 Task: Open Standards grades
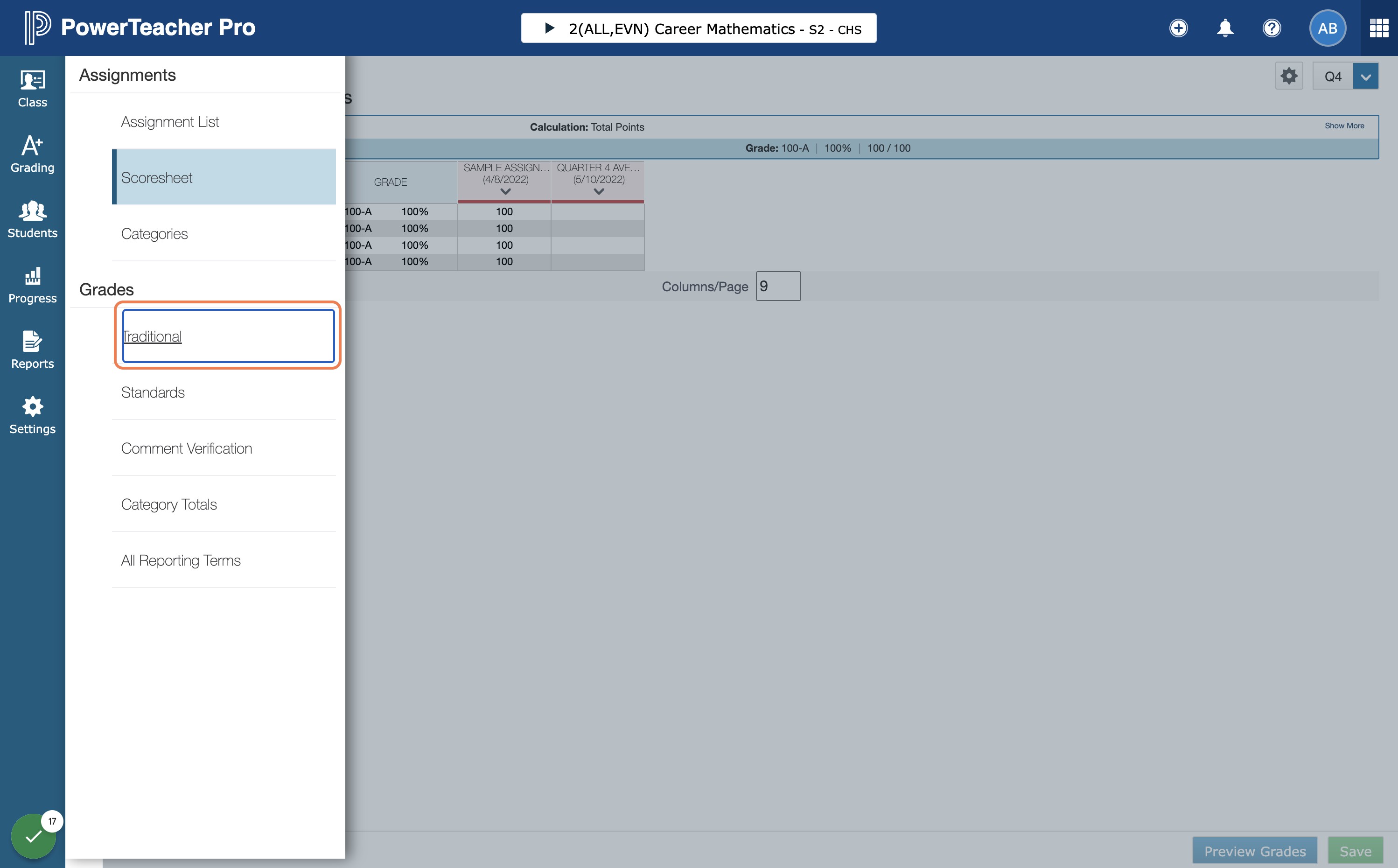tap(224, 392)
